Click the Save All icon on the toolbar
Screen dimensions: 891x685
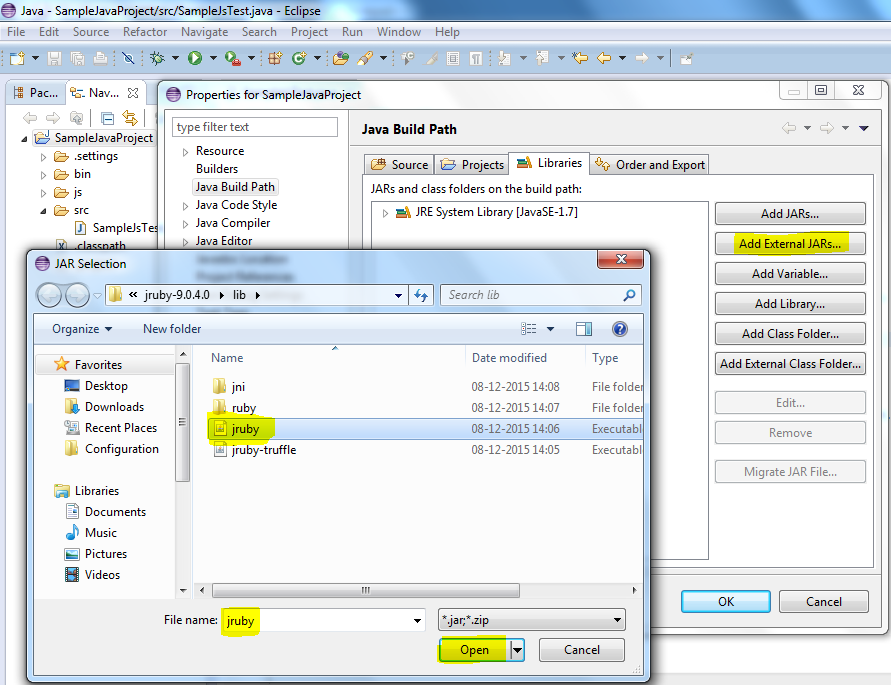click(77, 58)
